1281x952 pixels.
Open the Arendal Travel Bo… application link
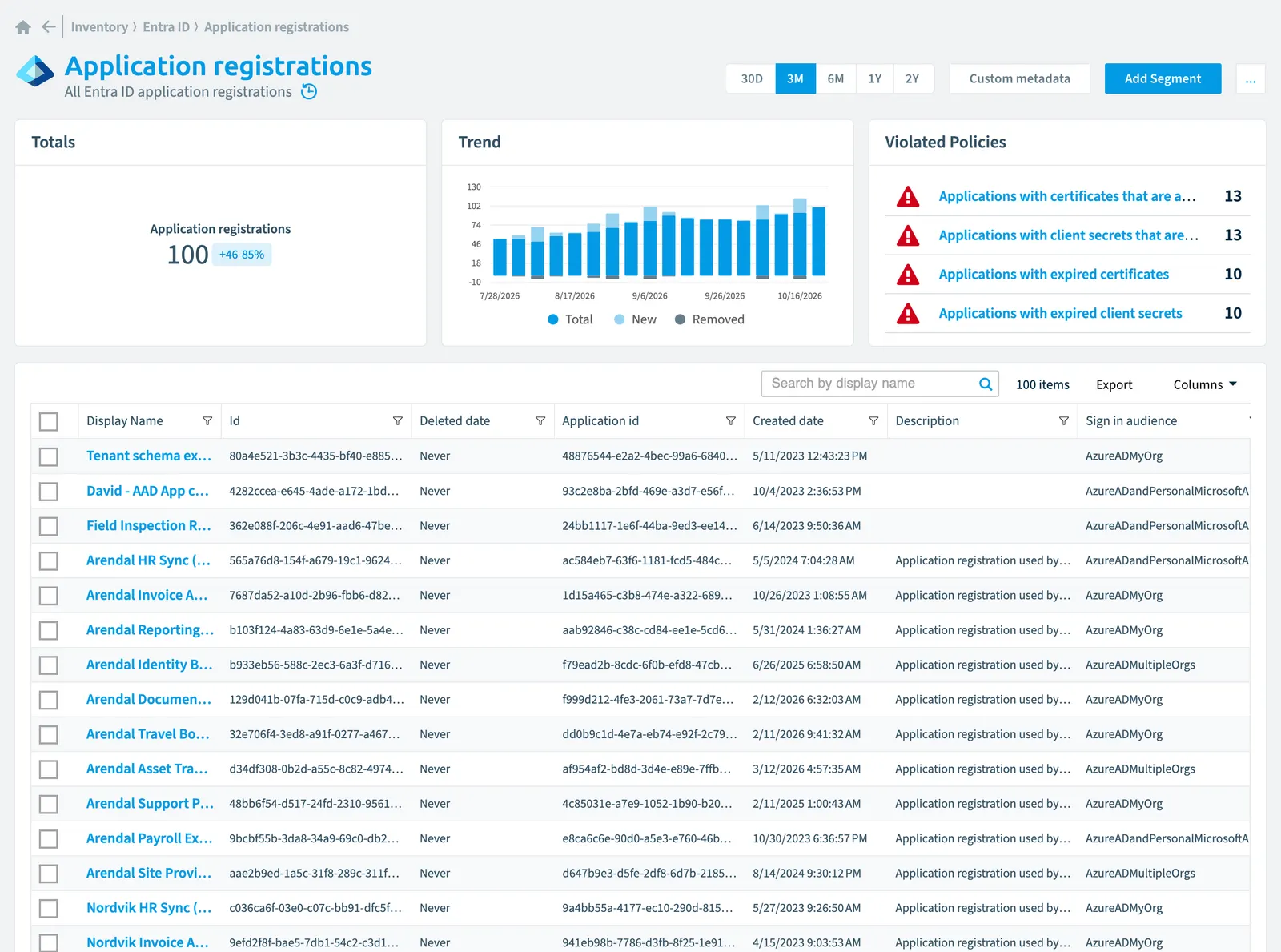click(147, 734)
